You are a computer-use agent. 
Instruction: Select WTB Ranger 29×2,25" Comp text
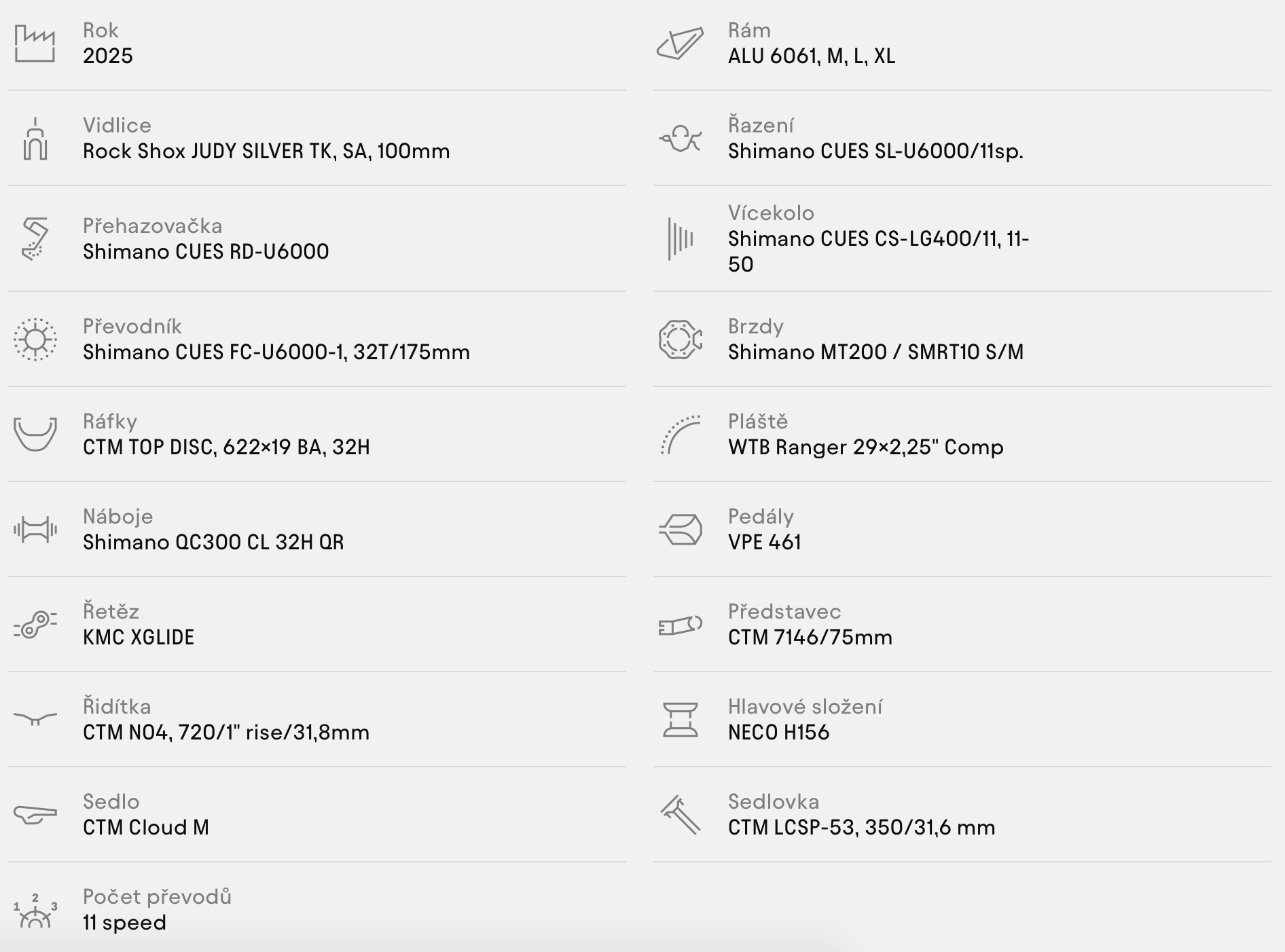coord(865,447)
